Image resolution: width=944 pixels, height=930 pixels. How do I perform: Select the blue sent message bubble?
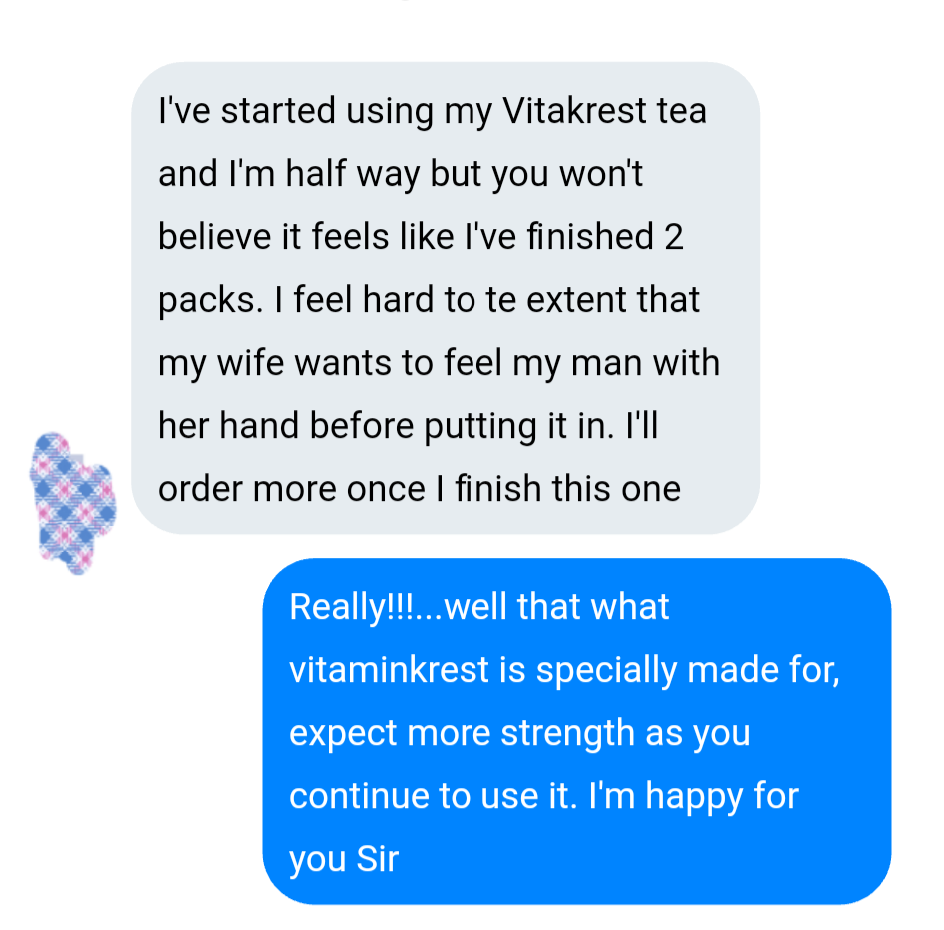(x=577, y=731)
